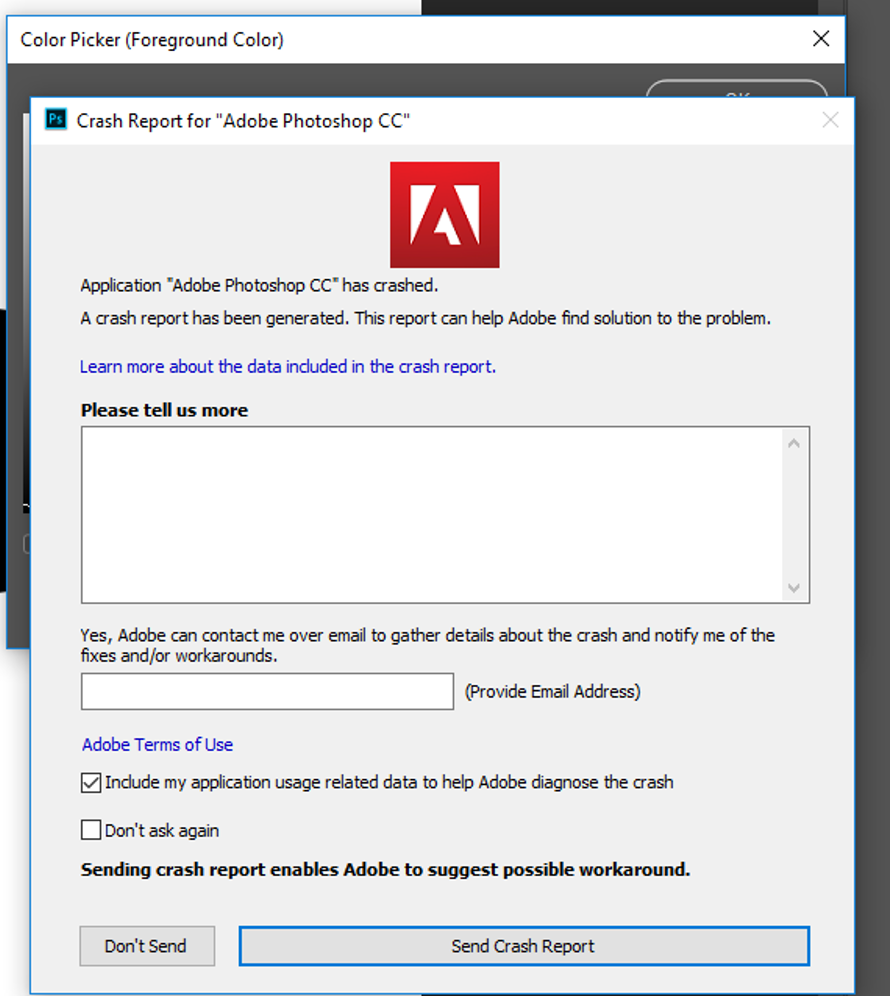890x996 pixels.
Task: Click the email address input field
Action: (x=267, y=691)
